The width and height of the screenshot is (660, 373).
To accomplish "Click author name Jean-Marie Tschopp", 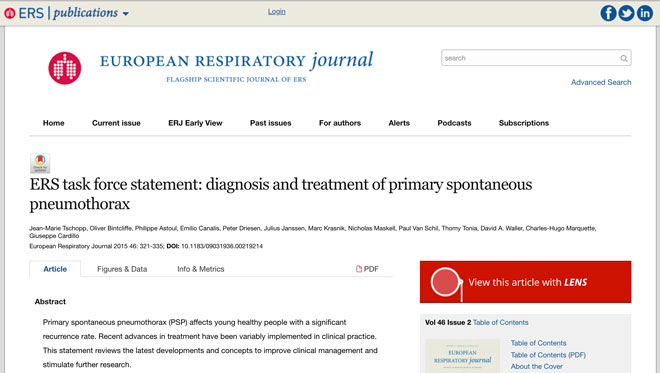I will [58, 228].
